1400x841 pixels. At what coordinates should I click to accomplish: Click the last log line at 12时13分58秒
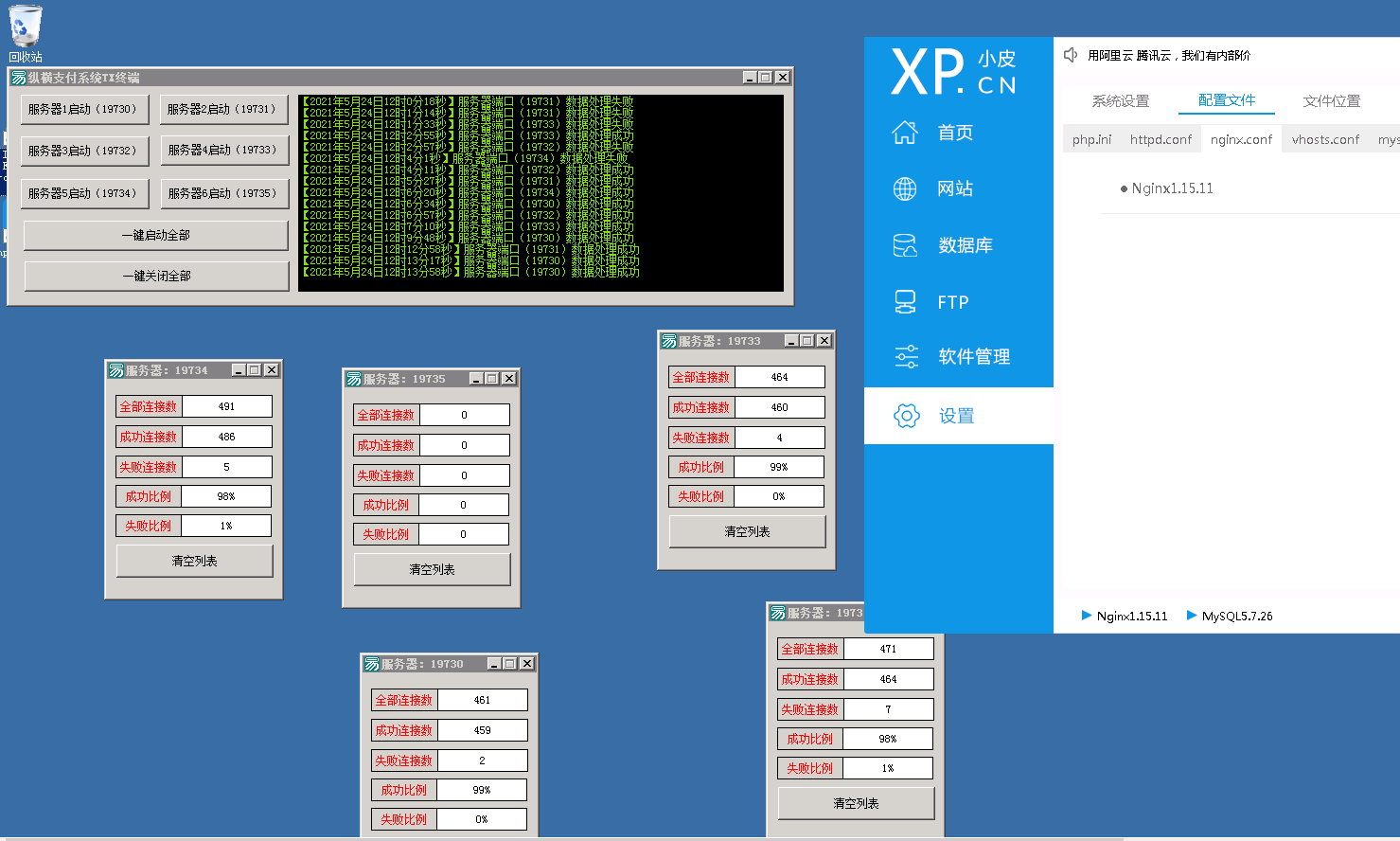(x=470, y=272)
